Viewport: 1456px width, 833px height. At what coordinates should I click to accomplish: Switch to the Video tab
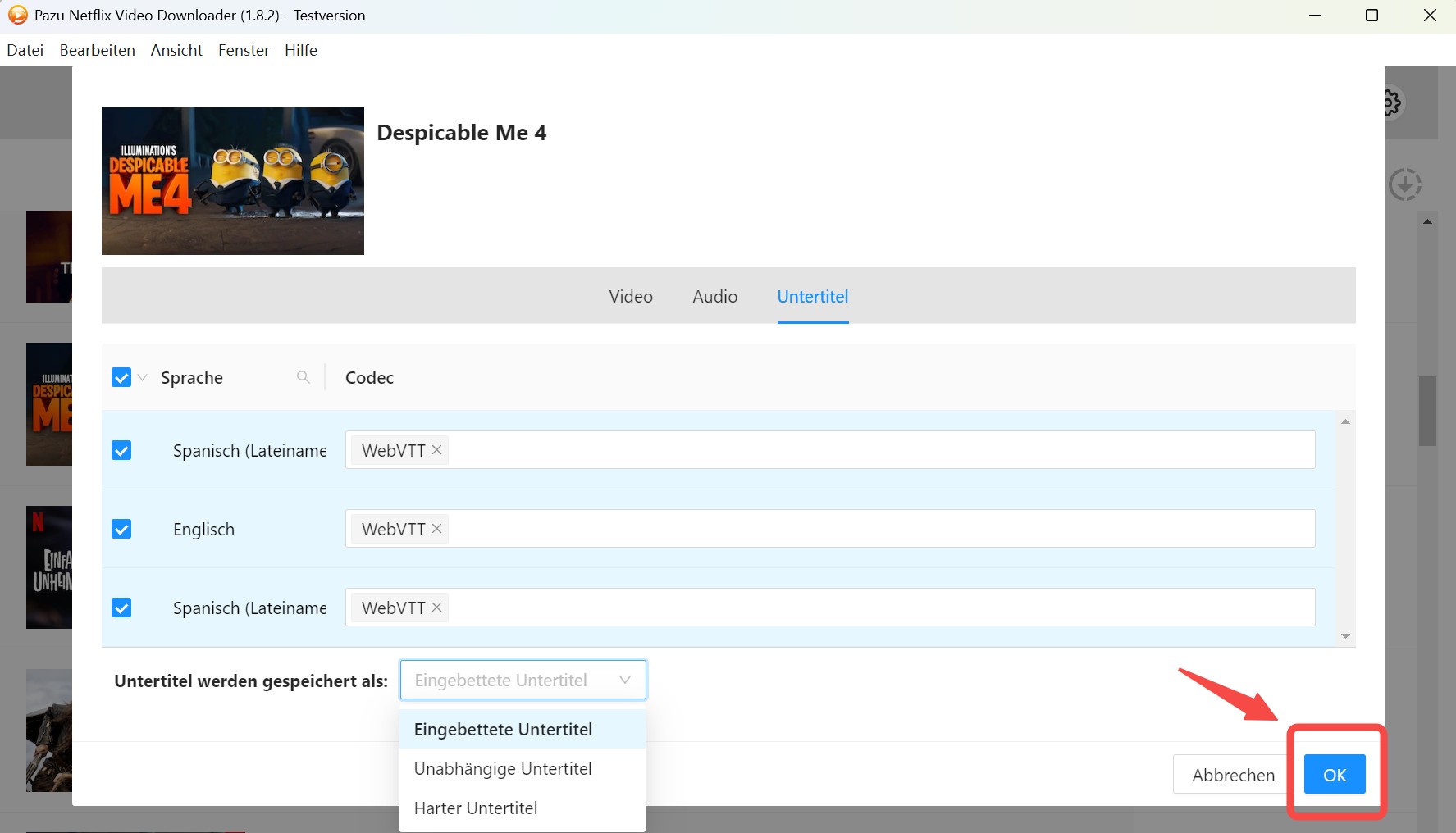coord(631,296)
